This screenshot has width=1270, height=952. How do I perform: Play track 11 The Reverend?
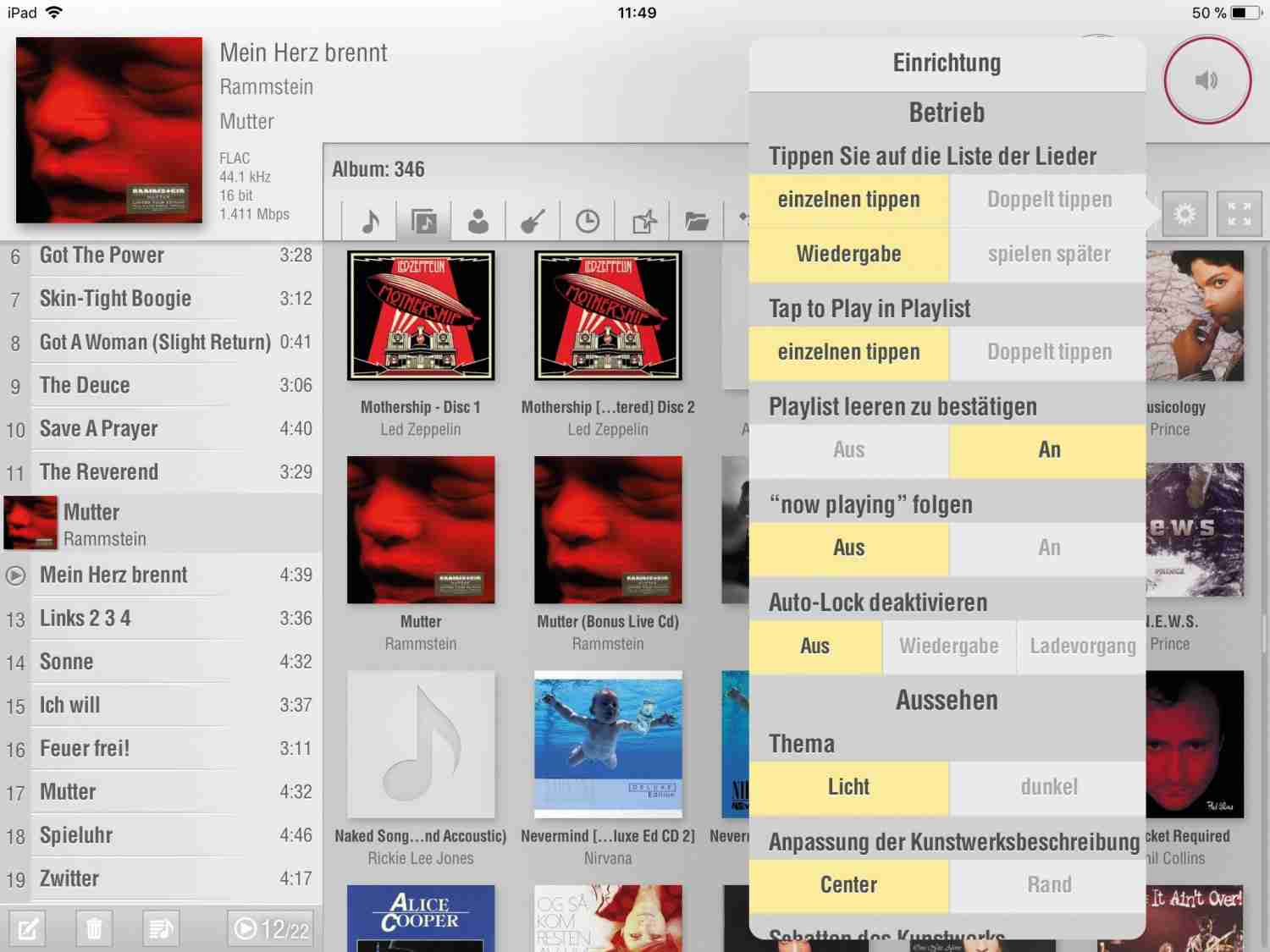(x=161, y=472)
